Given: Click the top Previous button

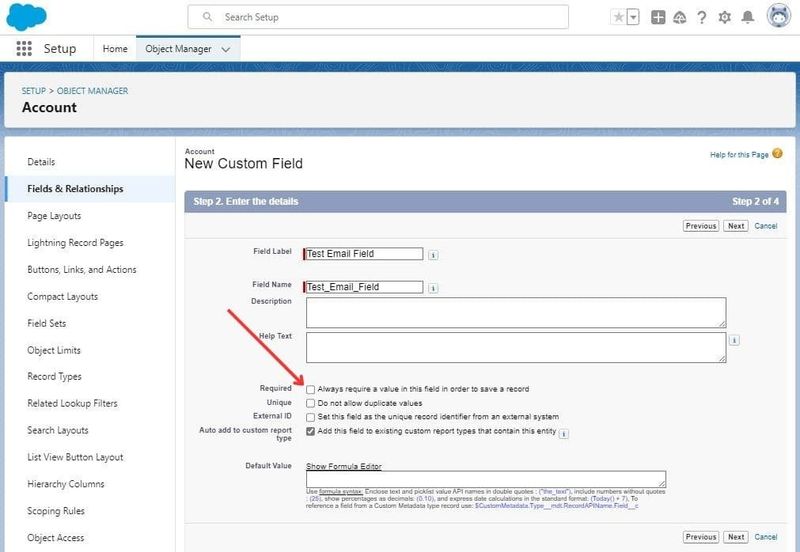Looking at the screenshot, I should 701,225.
